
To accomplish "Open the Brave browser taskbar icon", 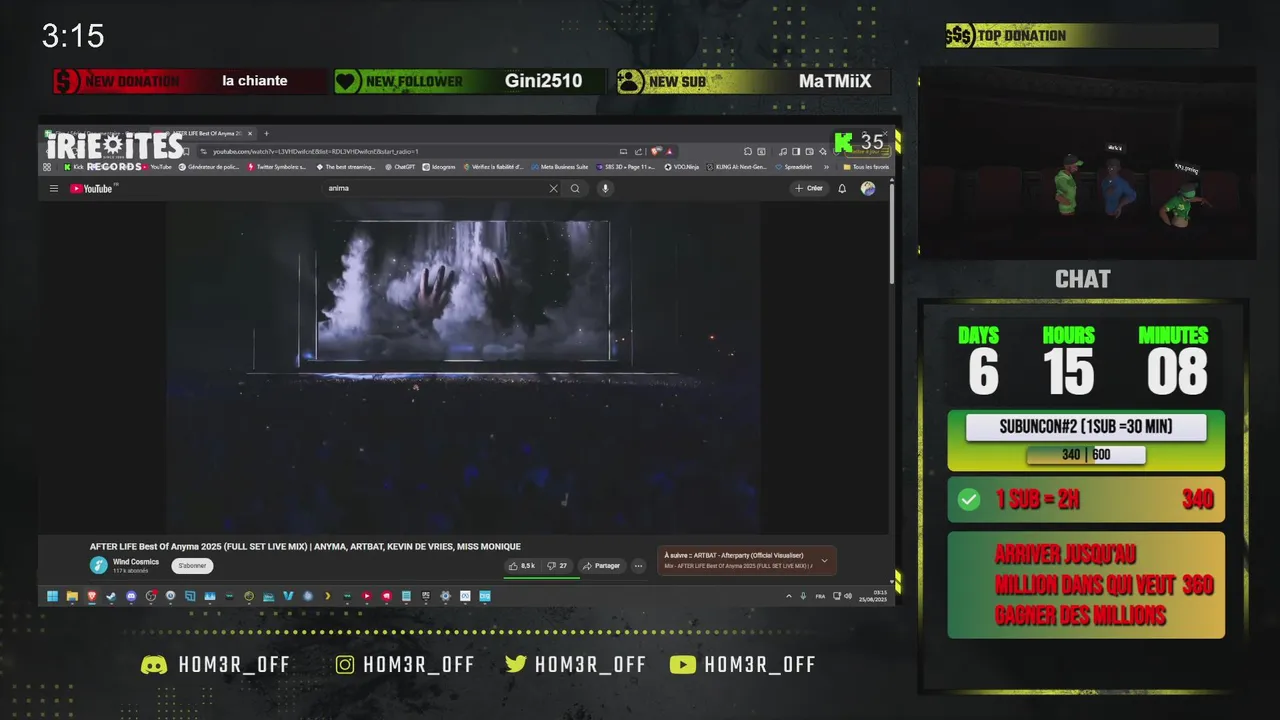I will tap(92, 596).
